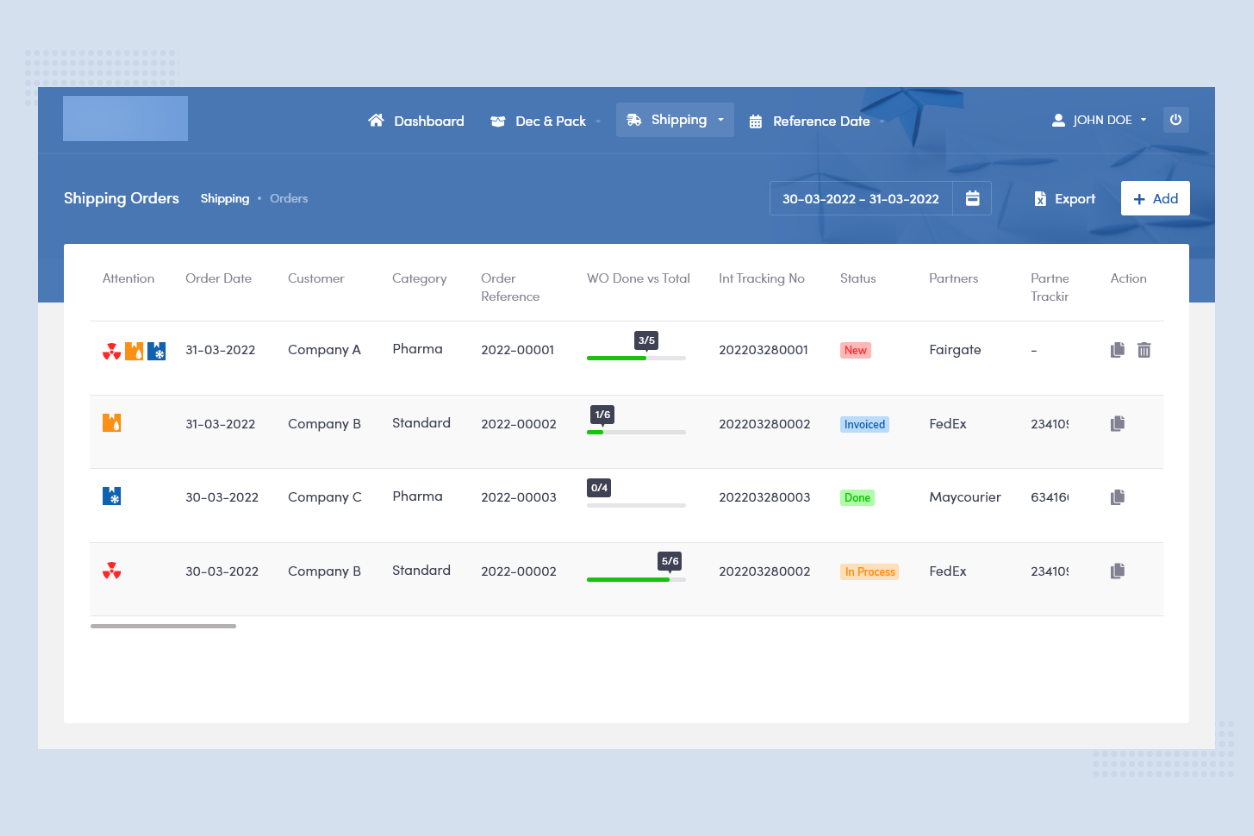Viewport: 1254px width, 836px height.
Task: Click the orange flammable icon for order 2022-00002
Action: click(x=112, y=423)
